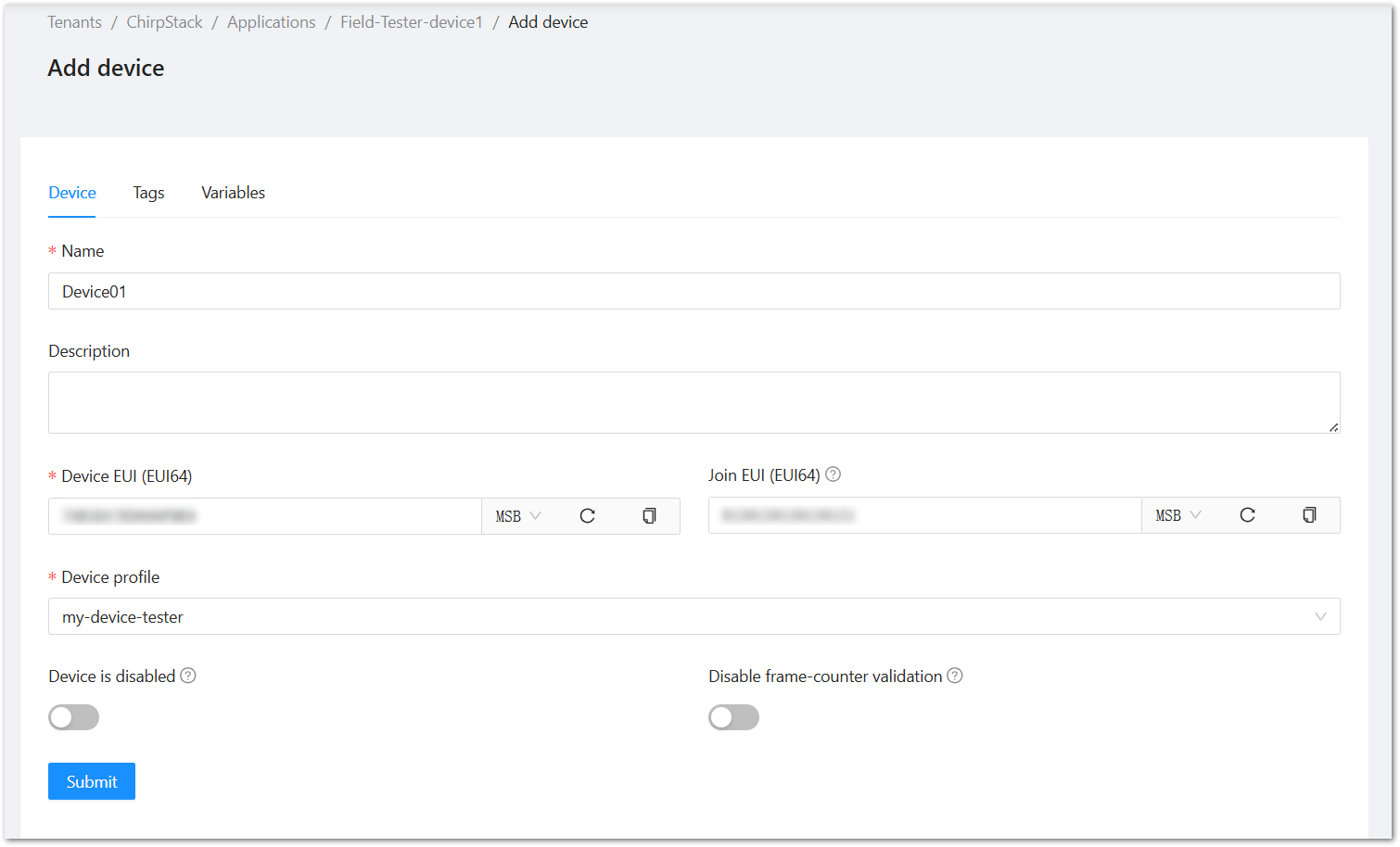This screenshot has height=847, width=1400.
Task: Switch to the Variables tab
Action: pos(233,193)
